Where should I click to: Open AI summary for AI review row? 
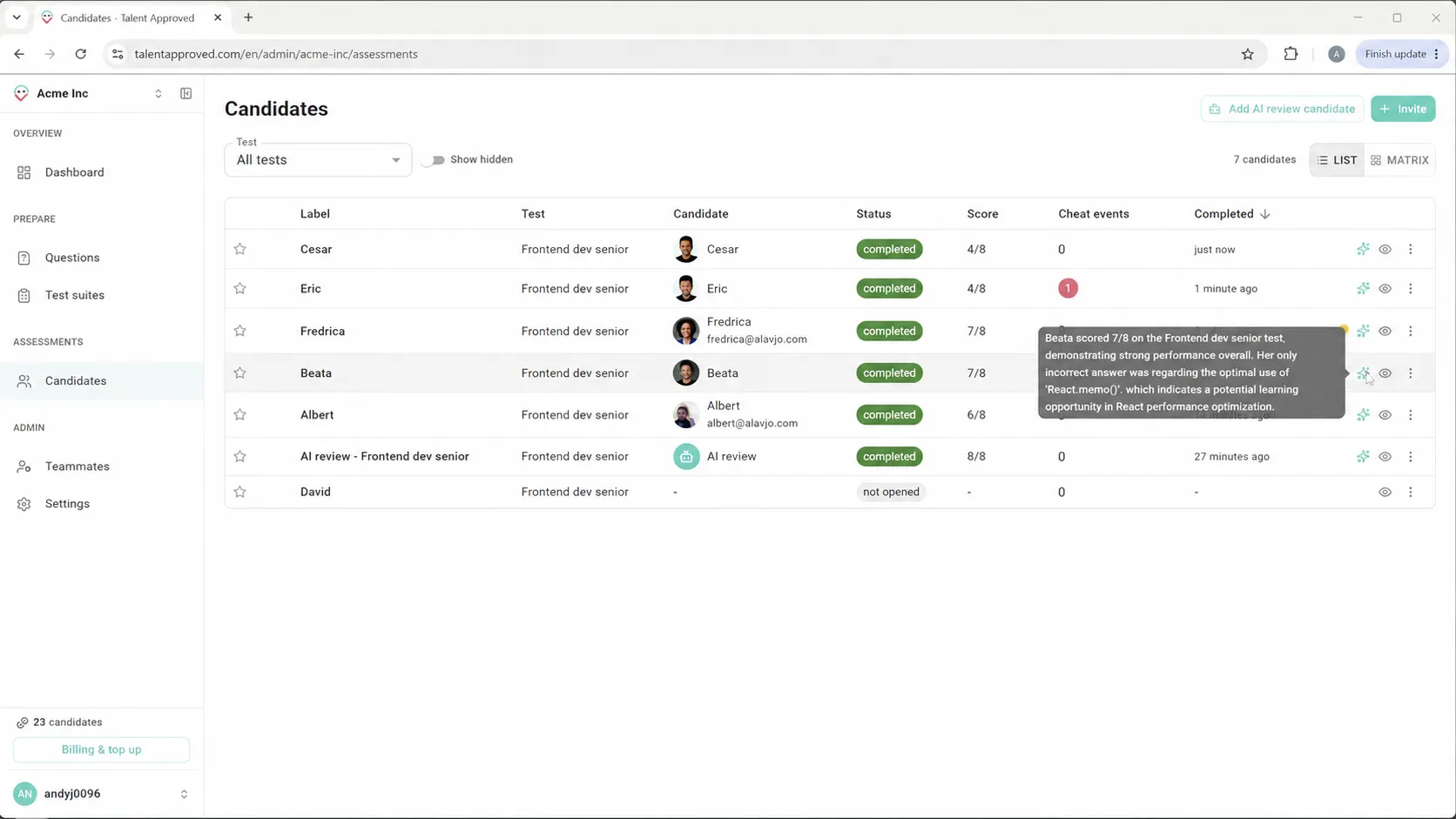pos(1363,456)
